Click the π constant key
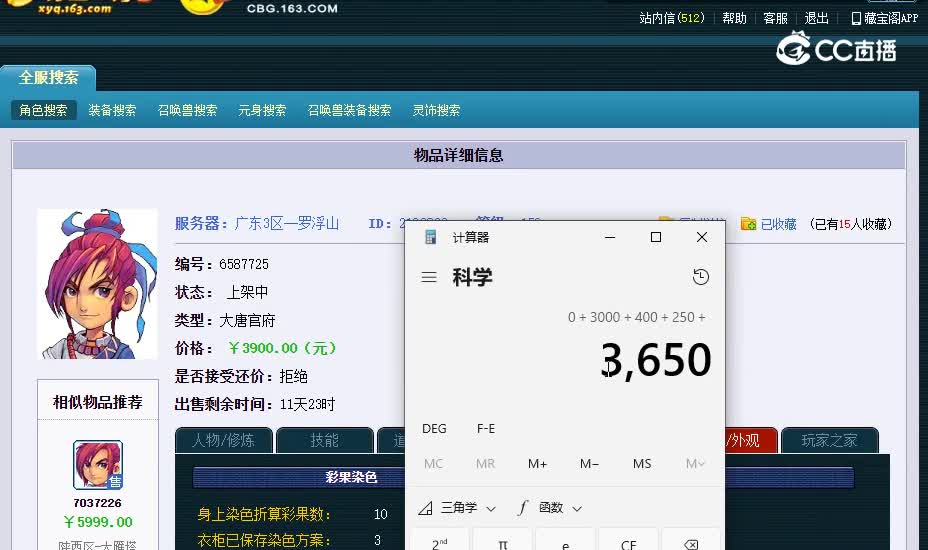 click(x=502, y=544)
